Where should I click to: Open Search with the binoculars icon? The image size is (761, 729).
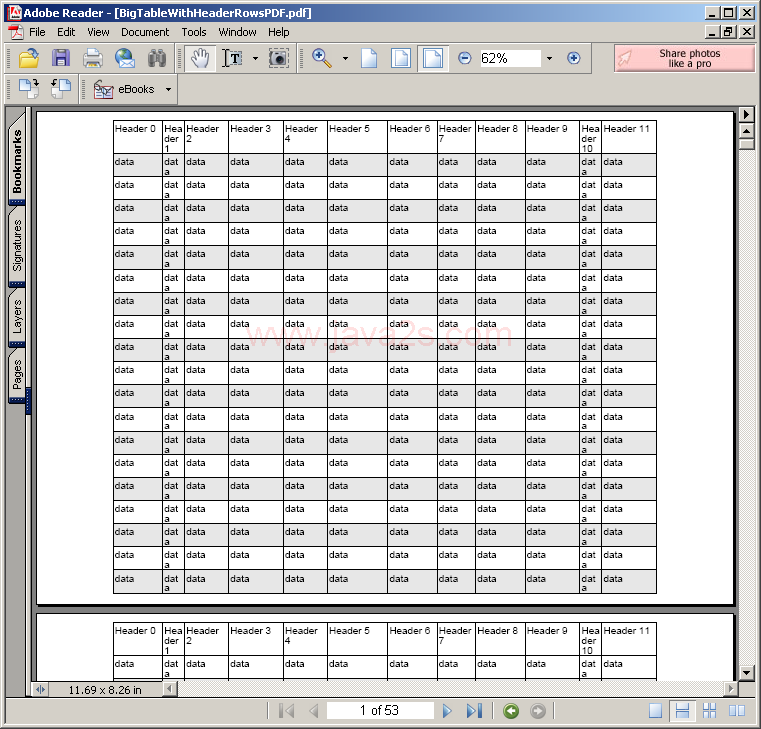(157, 58)
